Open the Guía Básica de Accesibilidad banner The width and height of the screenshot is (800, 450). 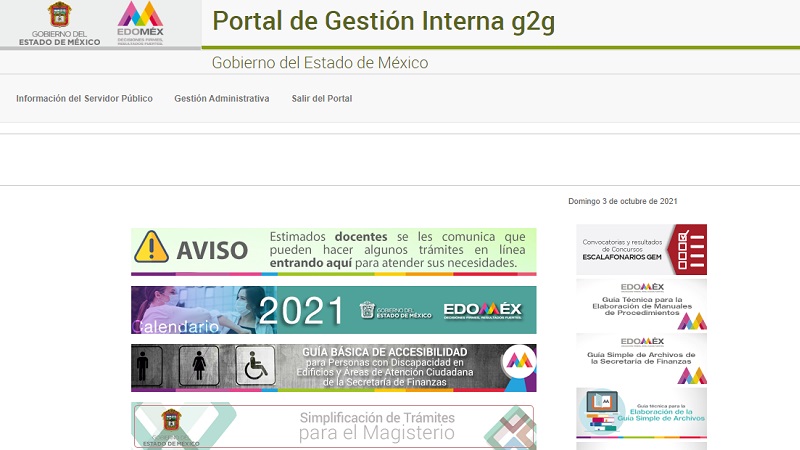click(x=334, y=368)
